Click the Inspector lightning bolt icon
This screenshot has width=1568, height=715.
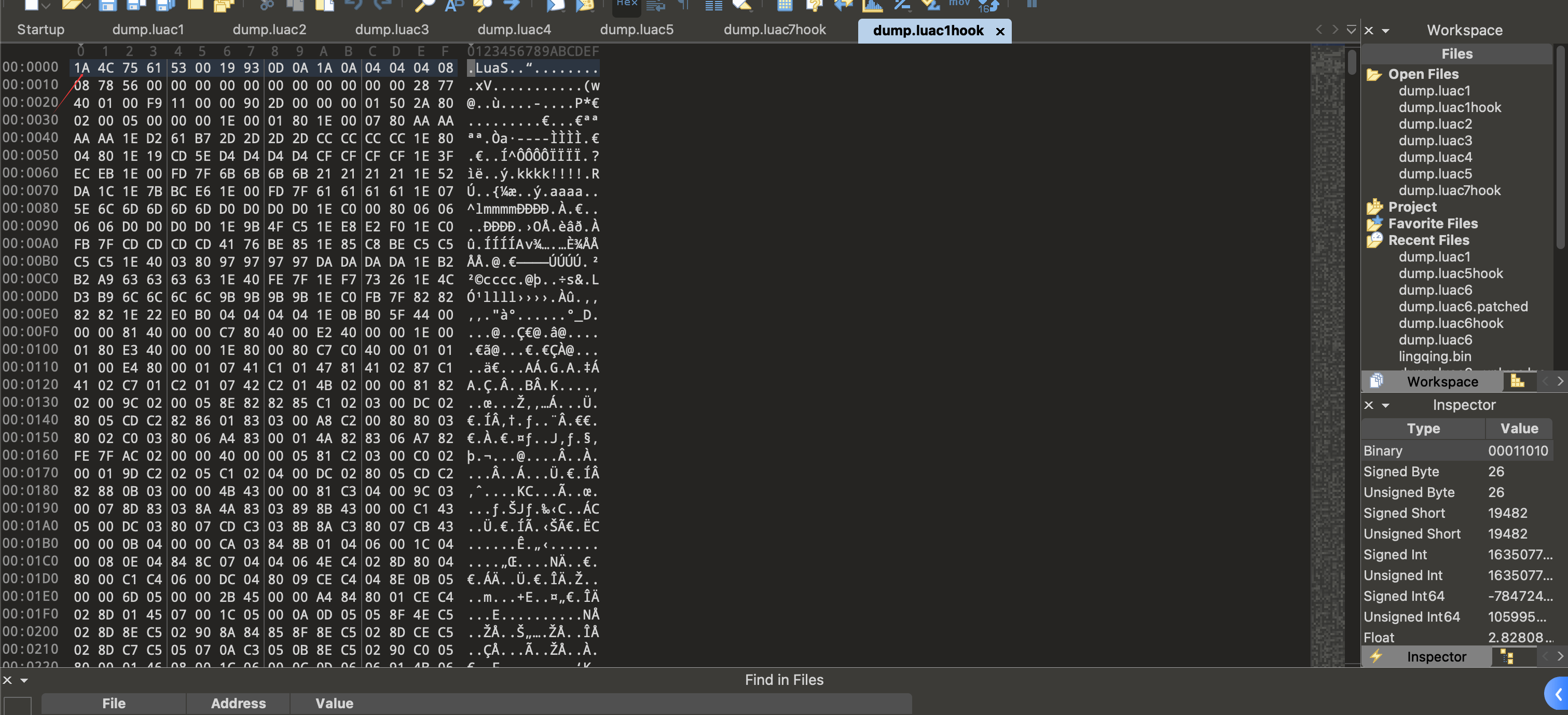point(1376,656)
